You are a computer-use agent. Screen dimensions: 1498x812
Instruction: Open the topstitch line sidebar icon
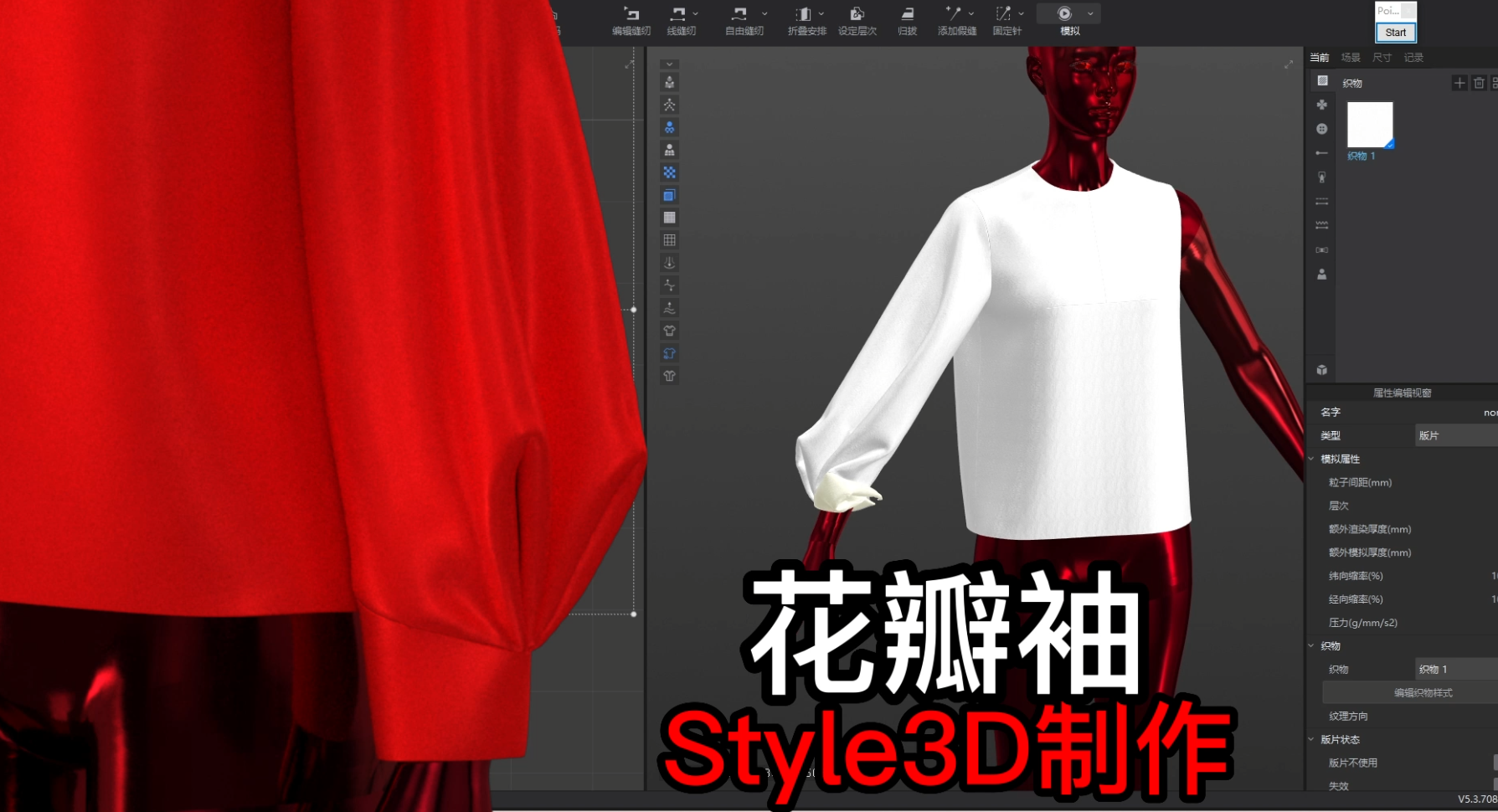click(x=1322, y=202)
